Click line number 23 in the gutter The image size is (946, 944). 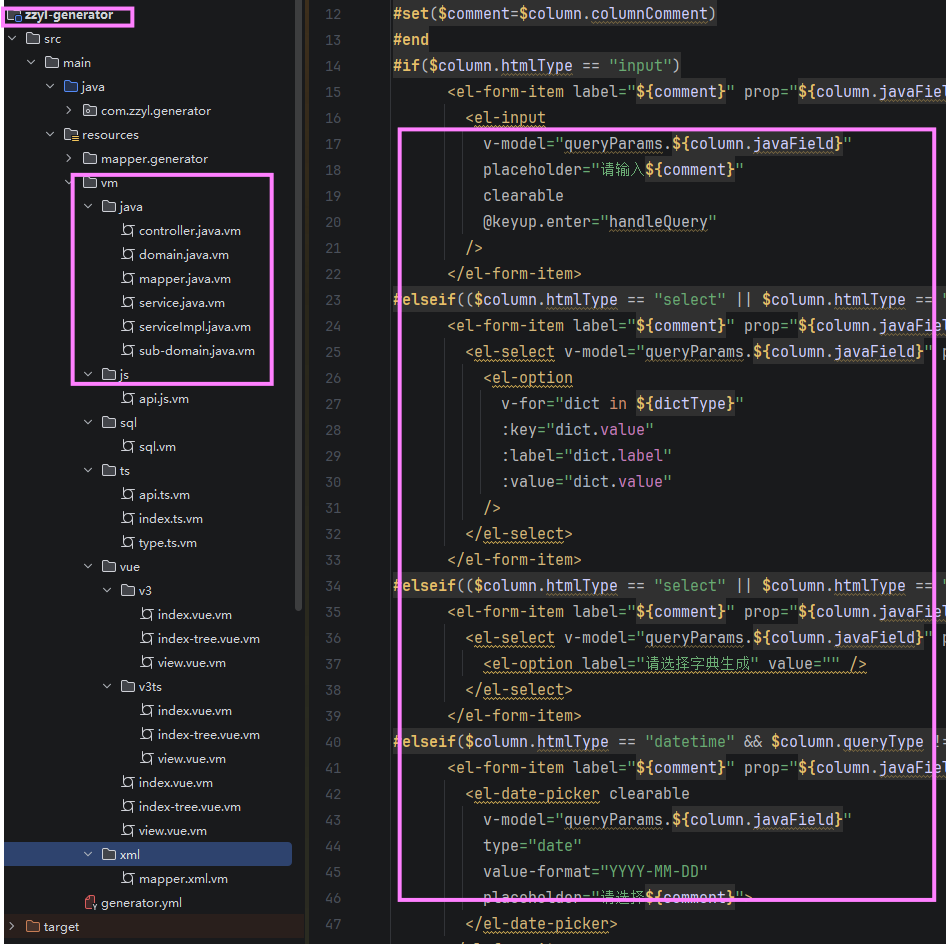(x=333, y=300)
